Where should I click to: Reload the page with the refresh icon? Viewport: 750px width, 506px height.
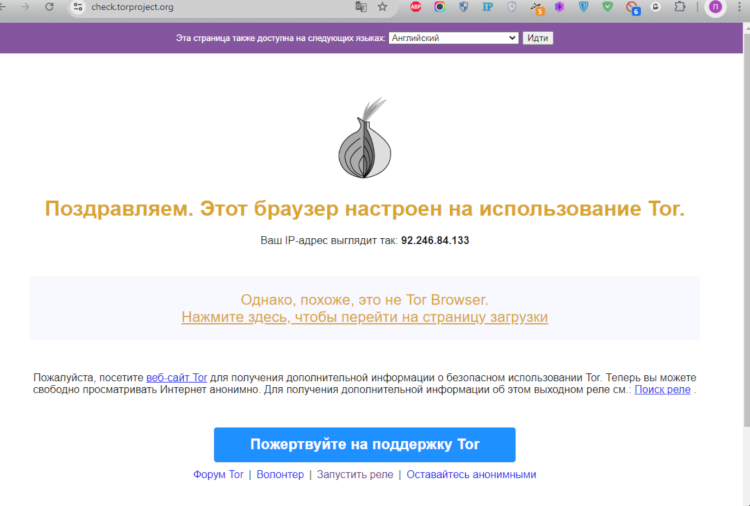click(x=49, y=7)
